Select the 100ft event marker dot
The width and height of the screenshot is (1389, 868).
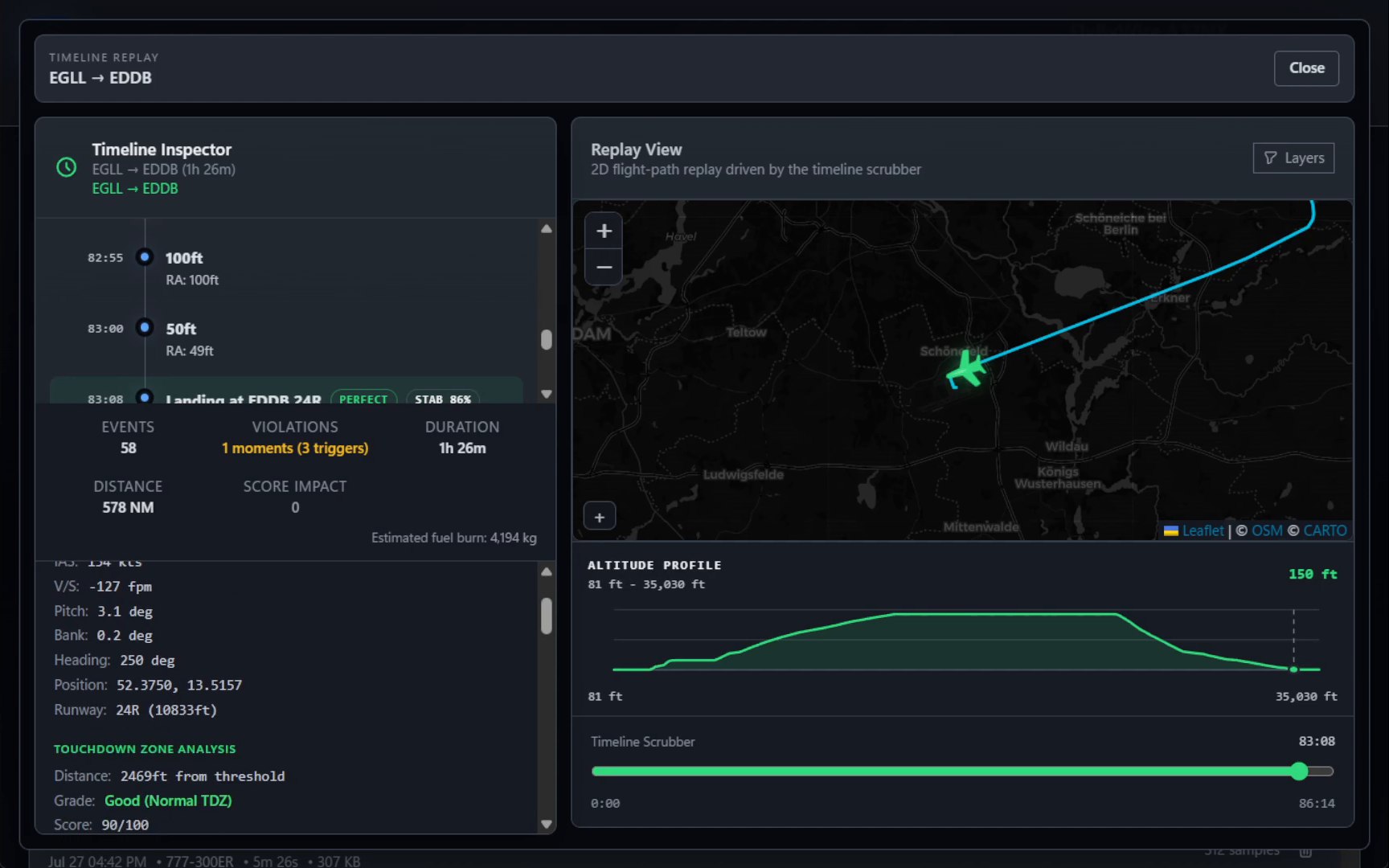[x=145, y=257]
